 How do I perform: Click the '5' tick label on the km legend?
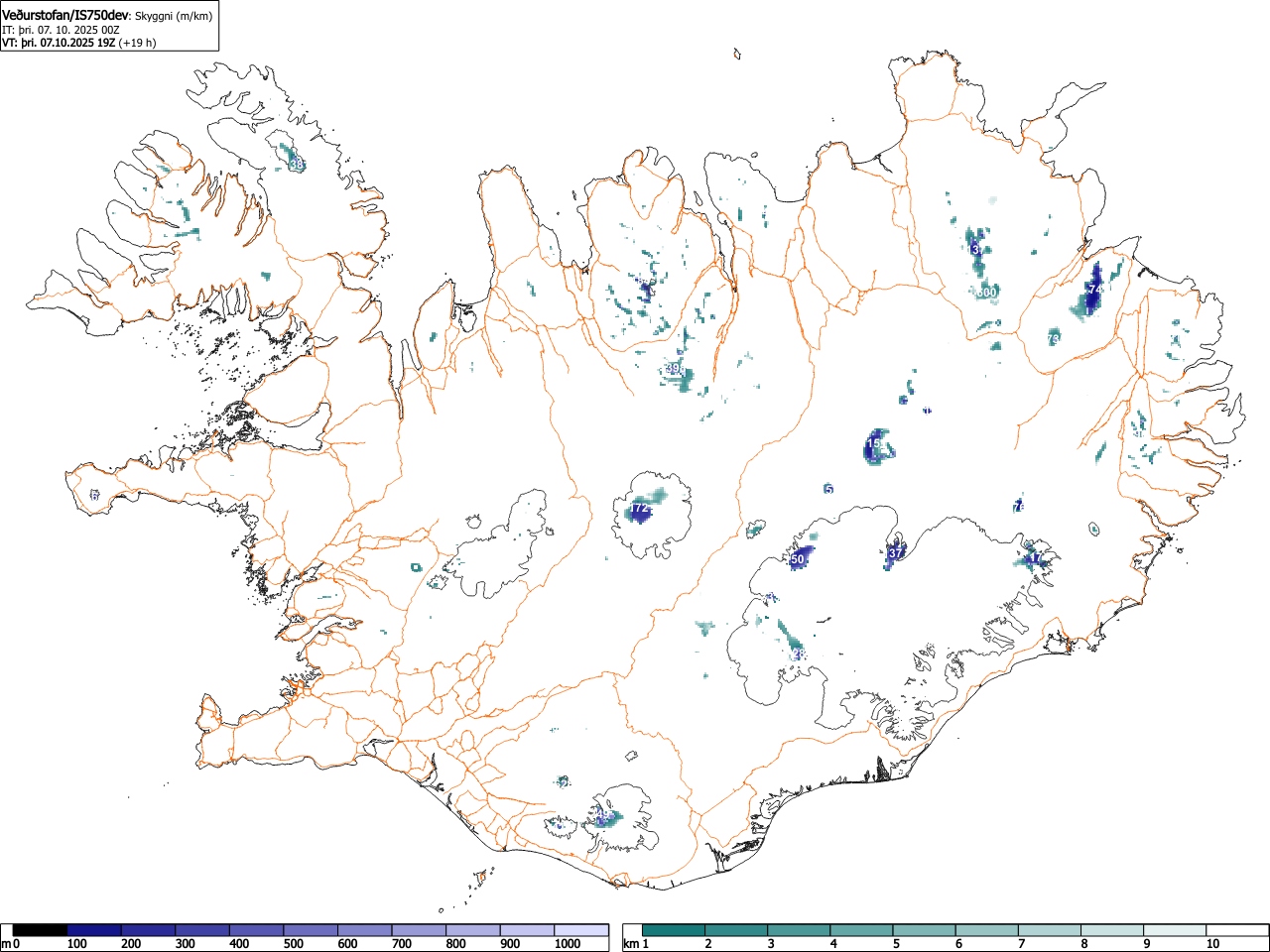pos(895,944)
